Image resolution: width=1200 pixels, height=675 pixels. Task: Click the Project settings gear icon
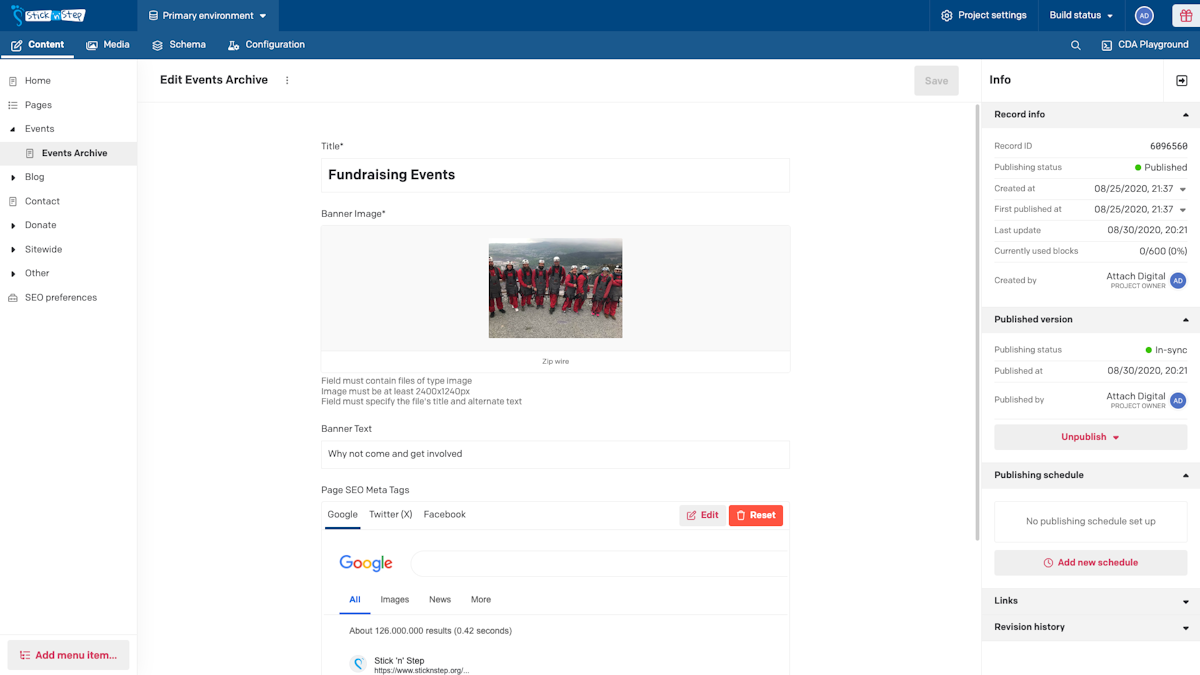[x=946, y=16]
